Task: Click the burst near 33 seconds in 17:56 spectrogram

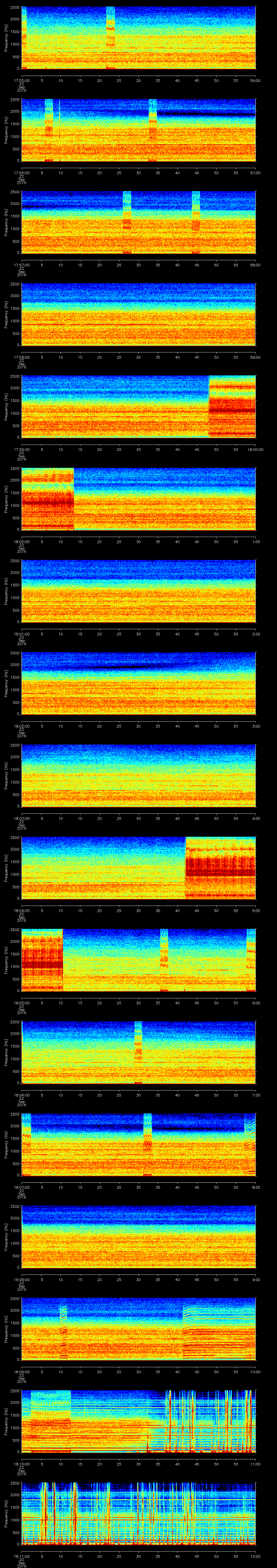Action: 153,129
